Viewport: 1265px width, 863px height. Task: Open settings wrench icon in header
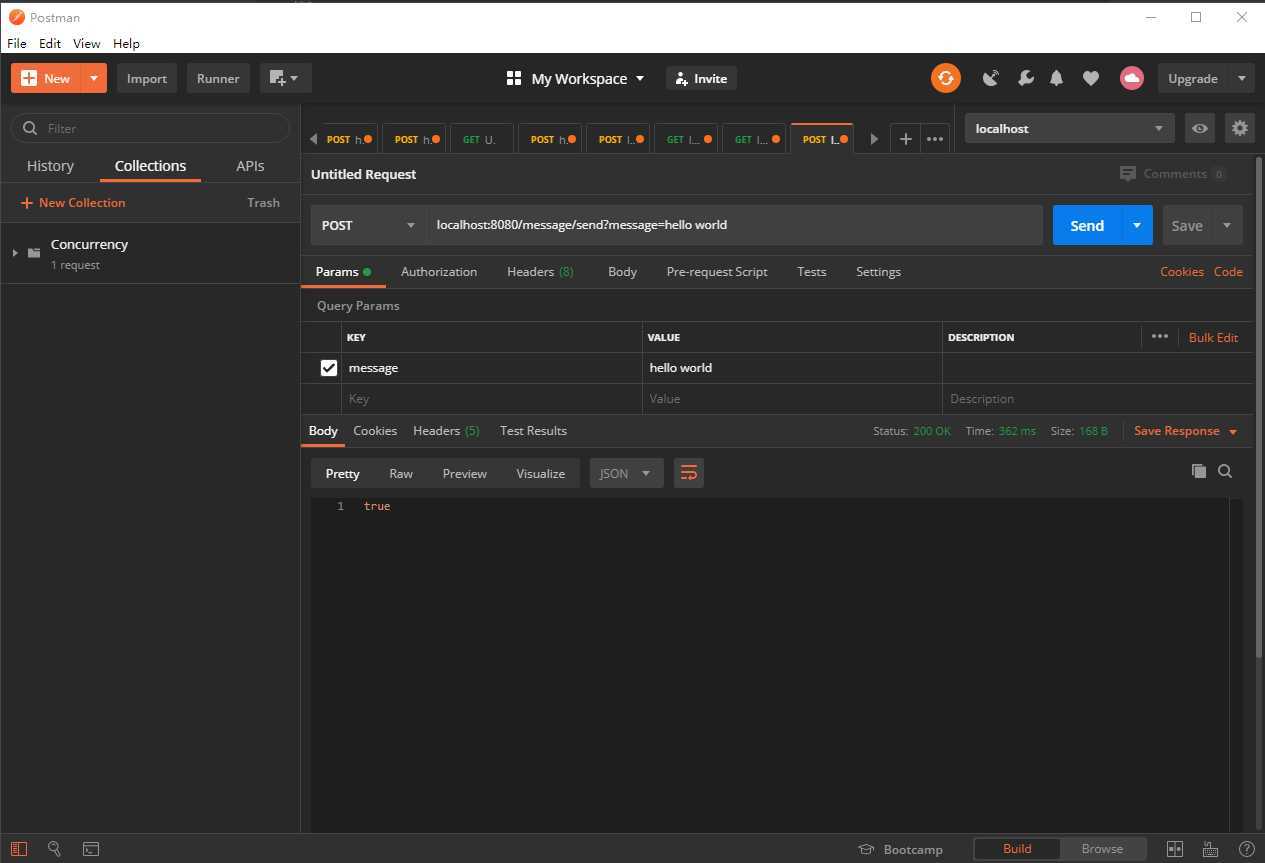1025,78
